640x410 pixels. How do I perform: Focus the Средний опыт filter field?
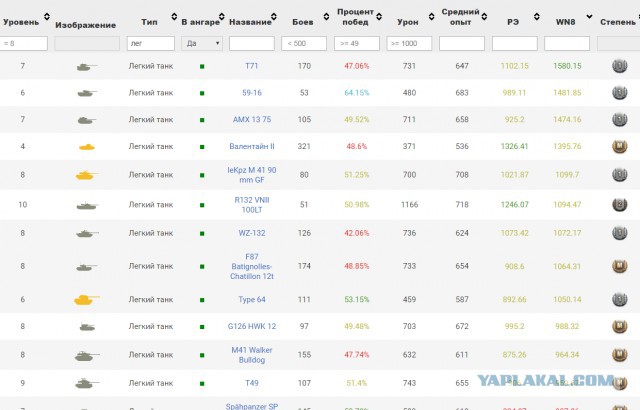pos(462,43)
